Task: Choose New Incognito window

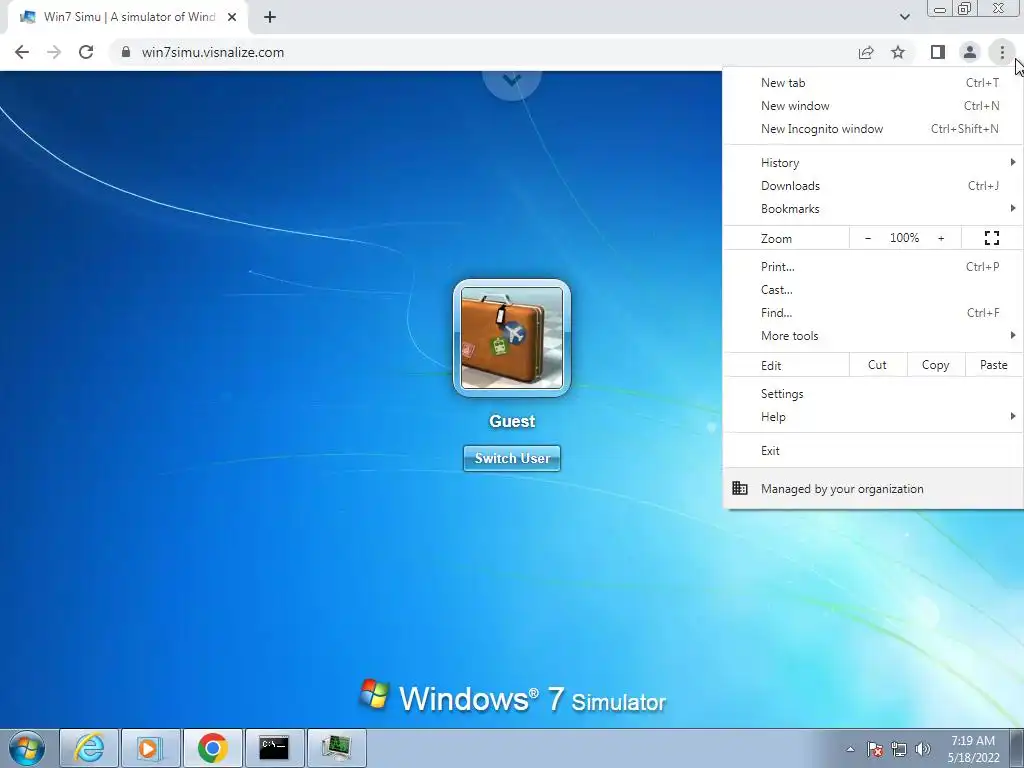Action: [873, 129]
